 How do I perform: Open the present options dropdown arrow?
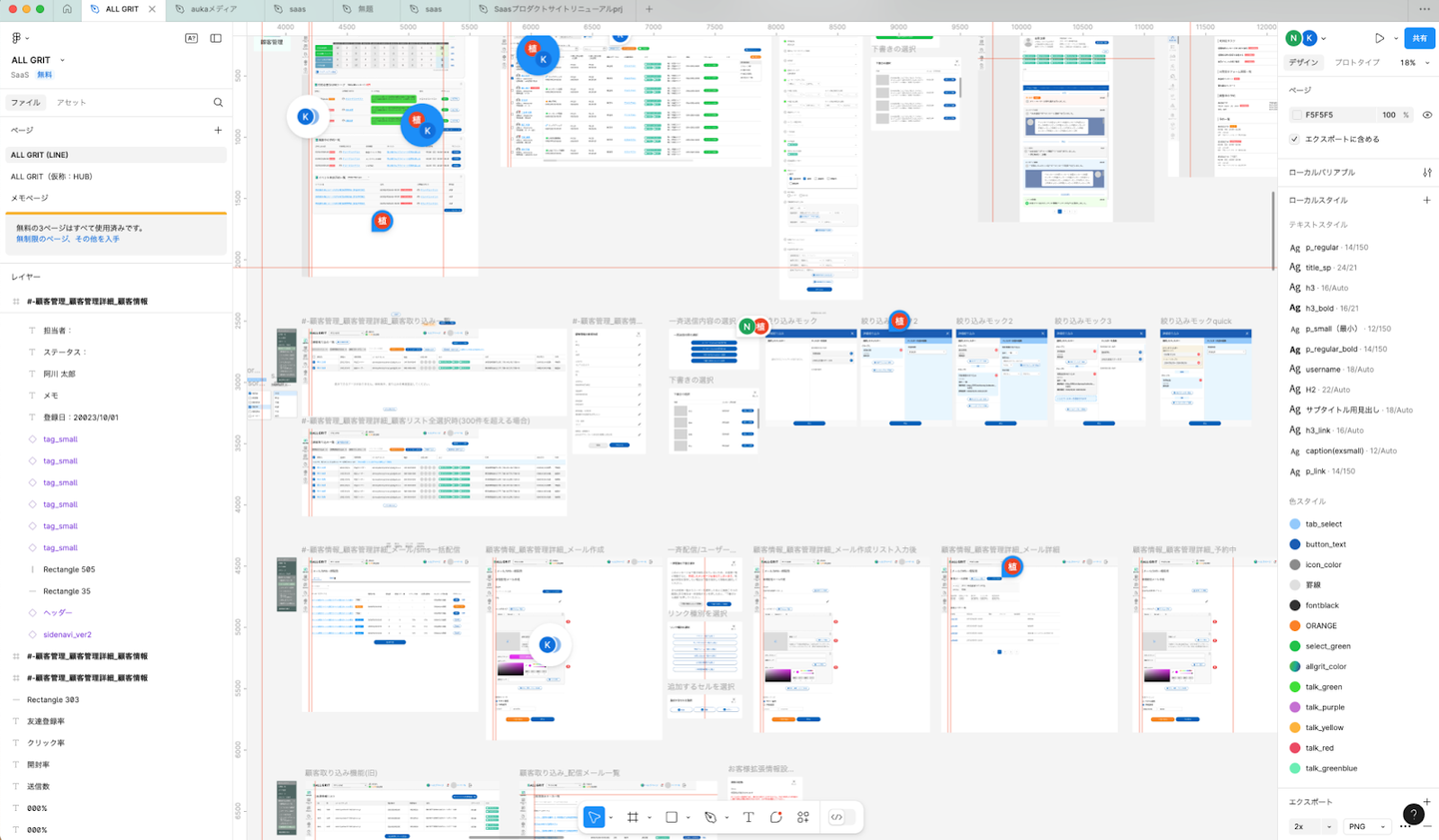tap(1395, 39)
